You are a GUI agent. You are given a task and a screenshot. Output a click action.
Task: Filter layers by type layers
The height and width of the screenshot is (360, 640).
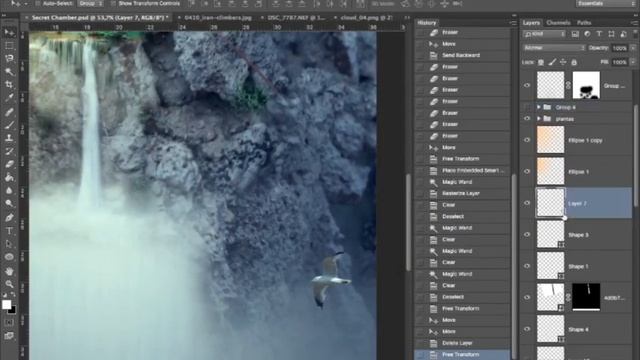click(599, 34)
